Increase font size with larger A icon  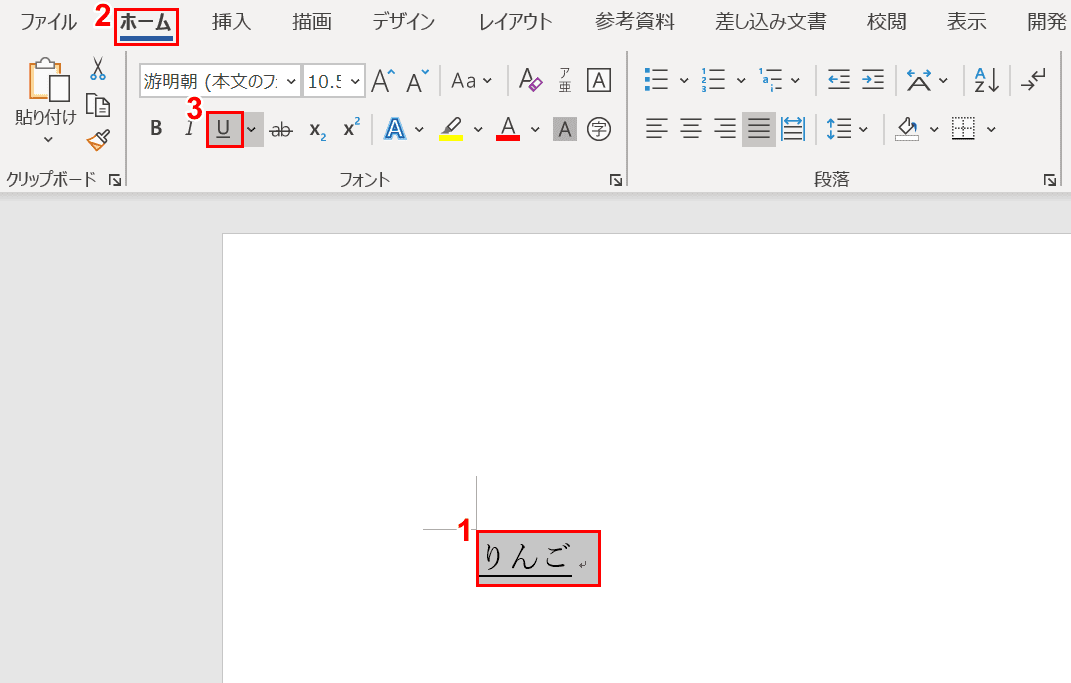tap(383, 81)
